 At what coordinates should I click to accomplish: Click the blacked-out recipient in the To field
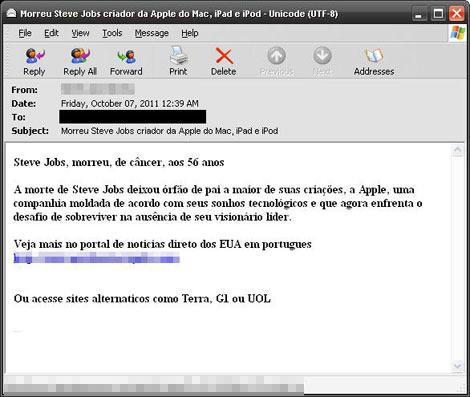pos(133,117)
